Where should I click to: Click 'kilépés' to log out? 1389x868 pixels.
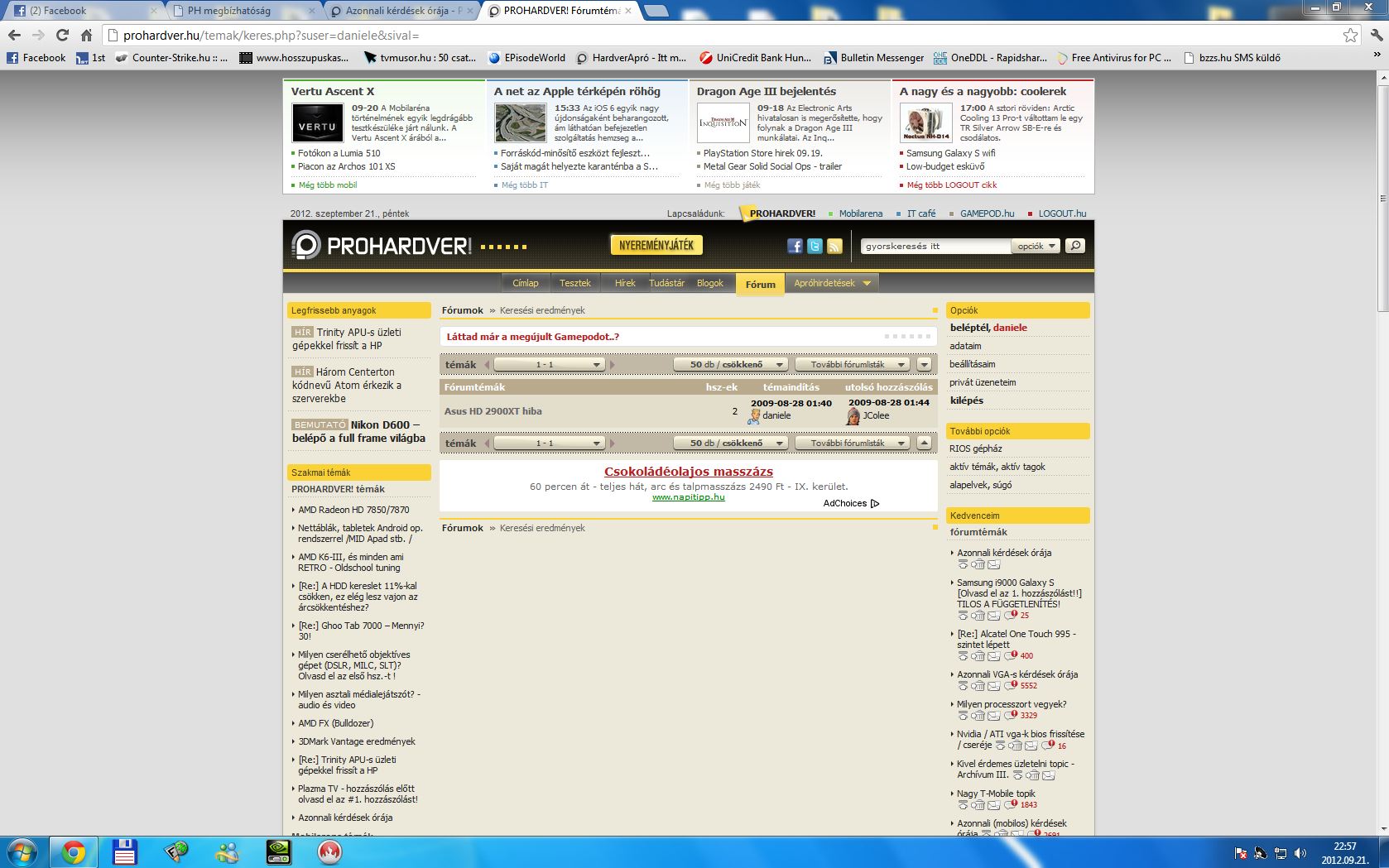tap(967, 400)
